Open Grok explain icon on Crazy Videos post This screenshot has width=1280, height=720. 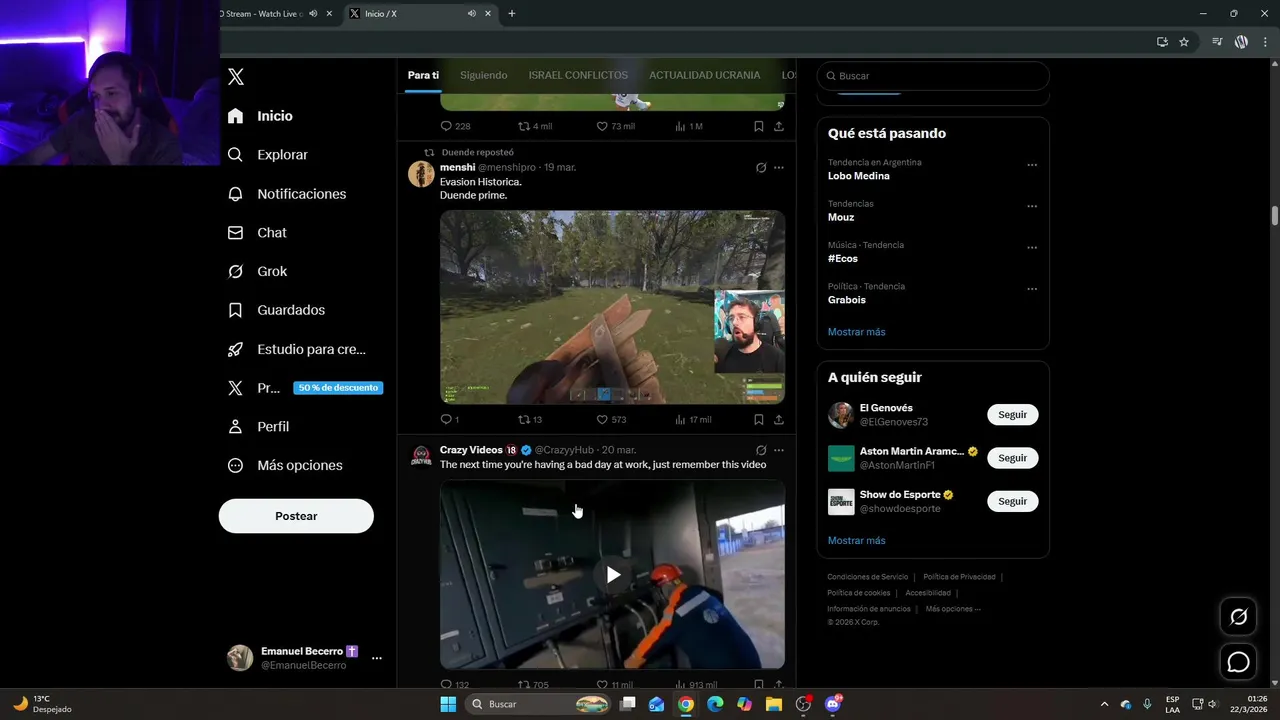[x=761, y=450]
